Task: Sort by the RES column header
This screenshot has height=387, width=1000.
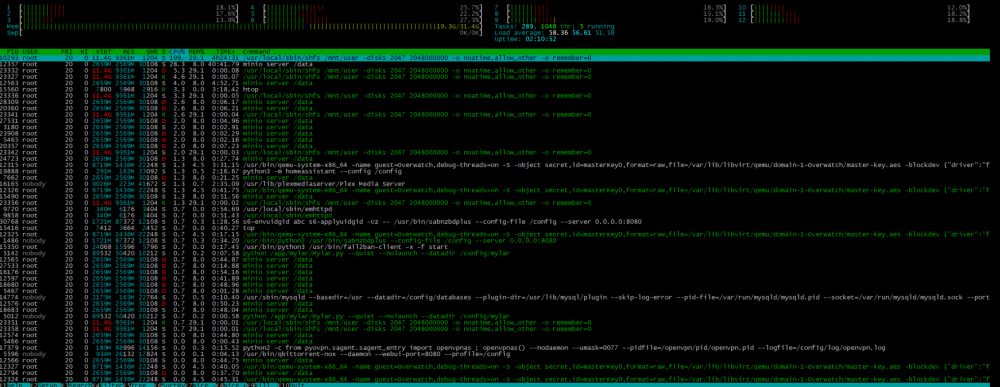Action: pos(128,51)
